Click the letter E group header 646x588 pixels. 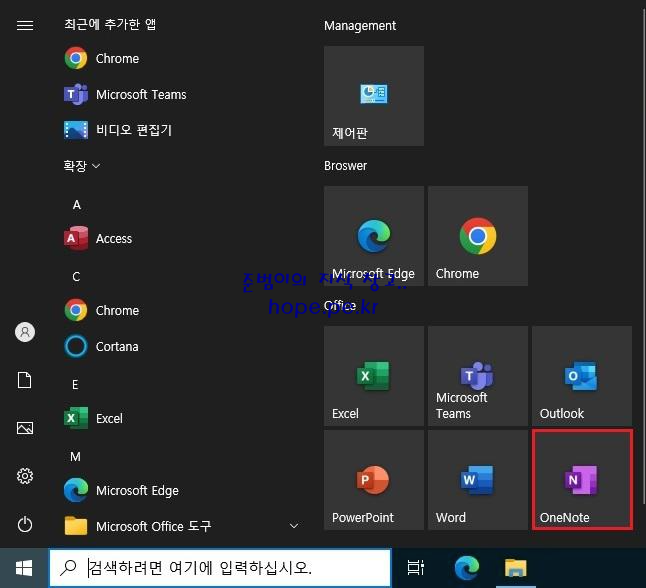coord(75,384)
